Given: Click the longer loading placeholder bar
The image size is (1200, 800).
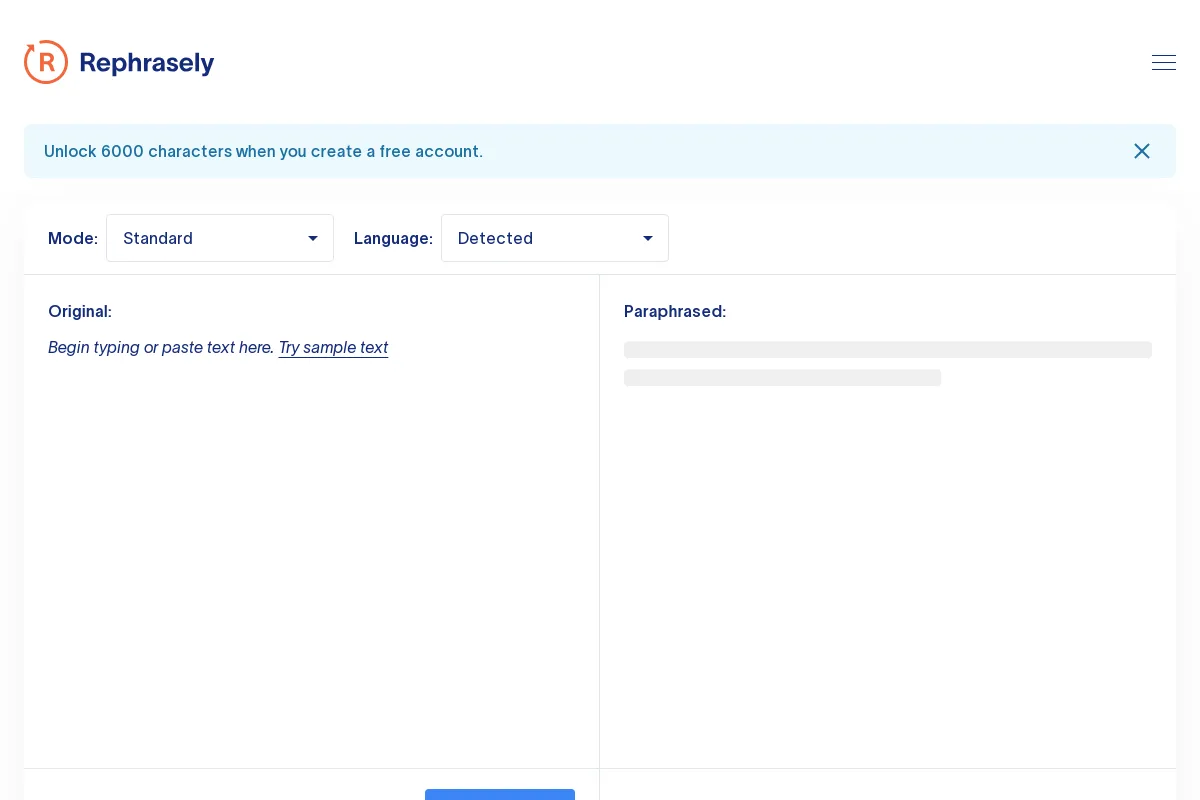Looking at the screenshot, I should [x=887, y=350].
